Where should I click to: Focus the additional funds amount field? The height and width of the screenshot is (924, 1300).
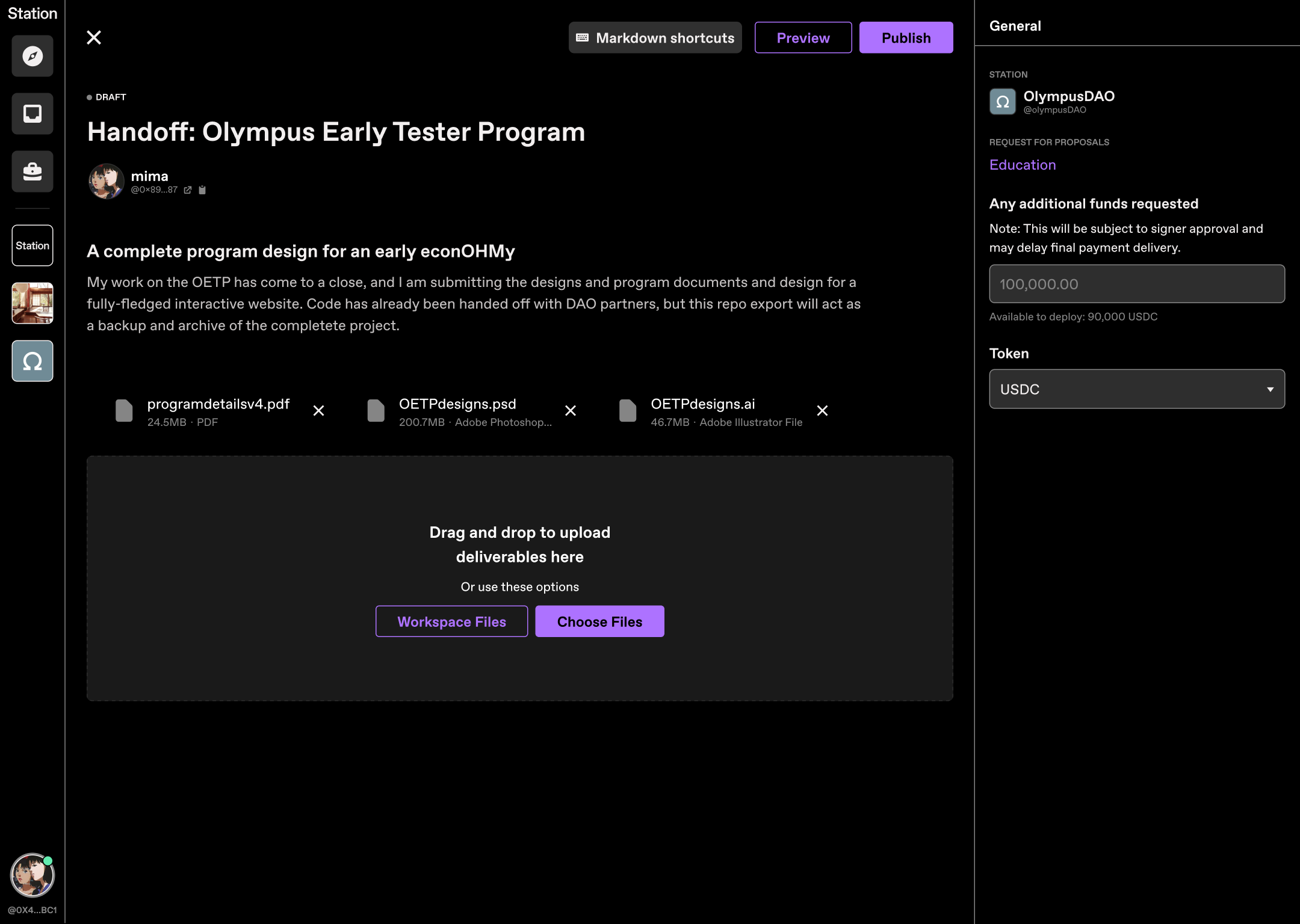coord(1137,284)
